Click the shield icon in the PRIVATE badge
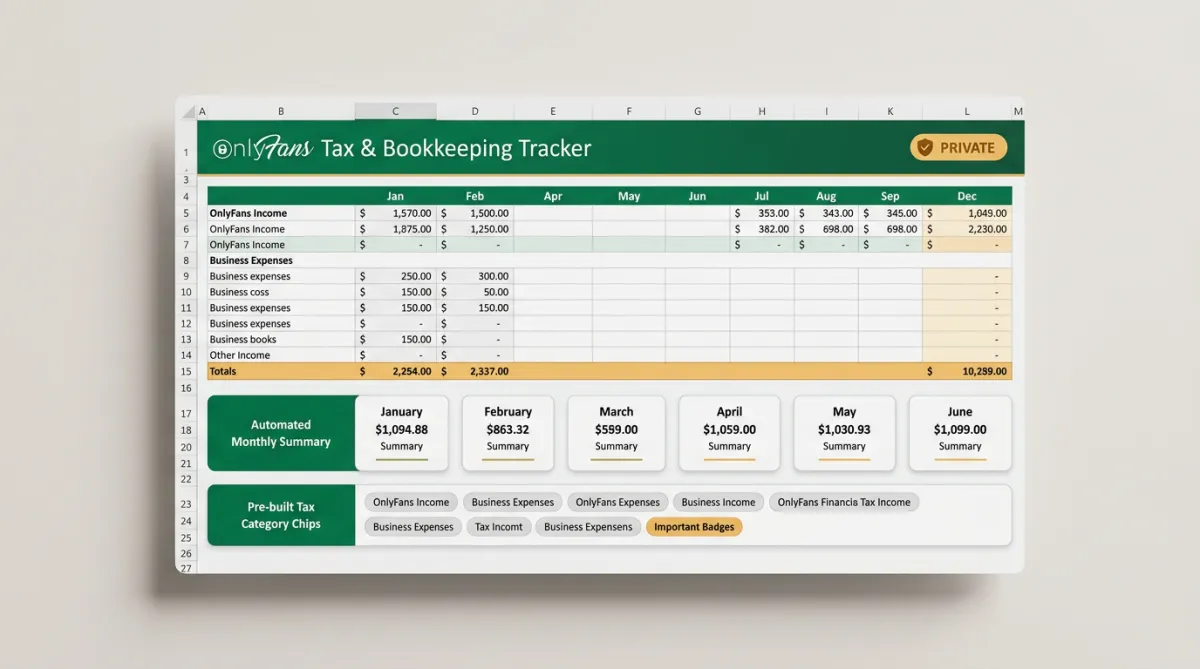This screenshot has width=1200, height=669. click(x=925, y=148)
